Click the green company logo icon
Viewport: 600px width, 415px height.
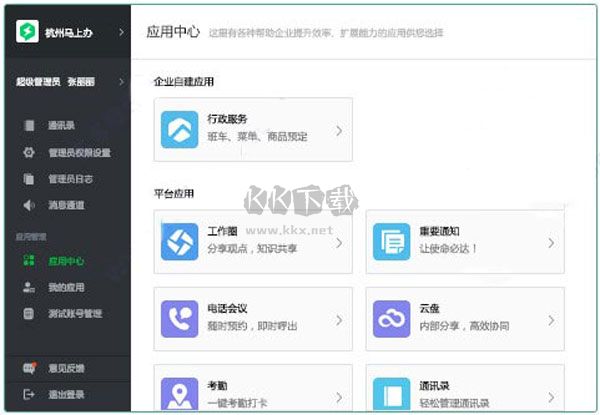click(27, 31)
